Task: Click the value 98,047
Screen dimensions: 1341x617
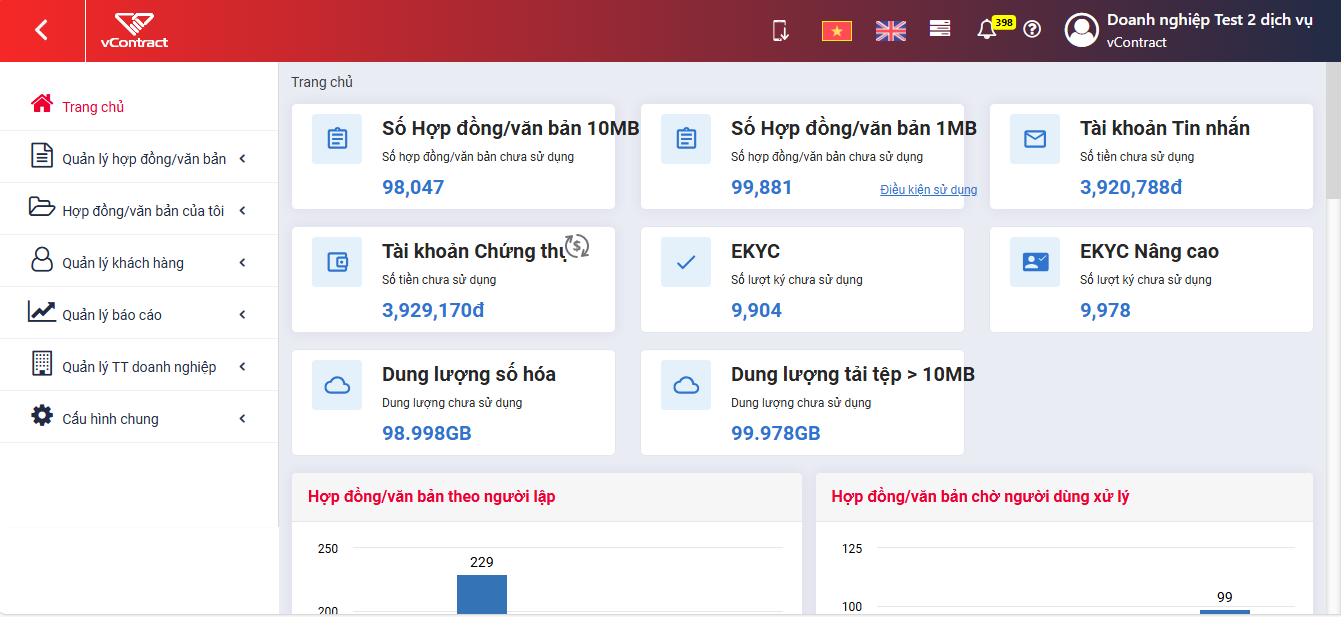Action: [413, 187]
